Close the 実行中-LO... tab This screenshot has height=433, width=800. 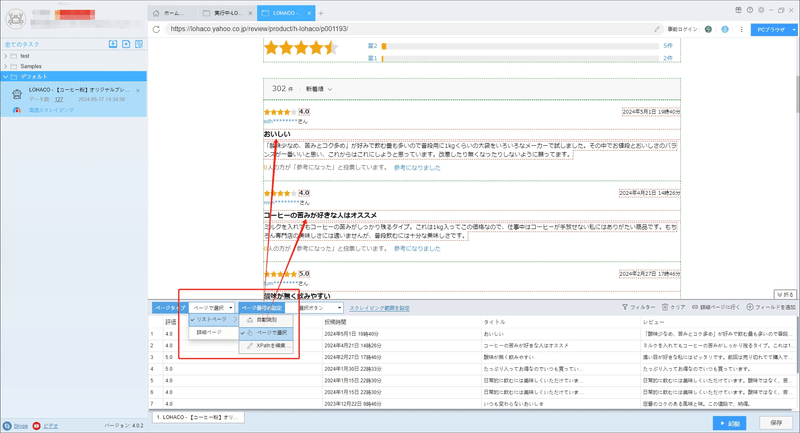tap(250, 13)
